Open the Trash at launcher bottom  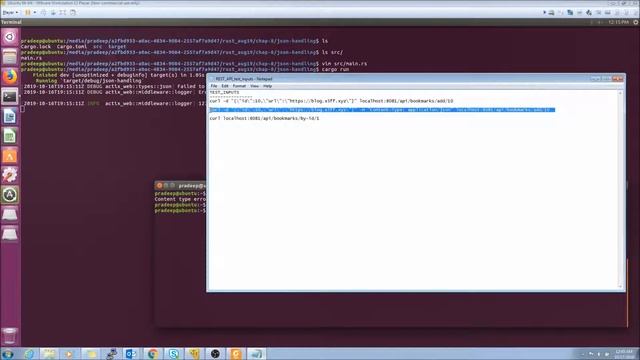[10, 336]
